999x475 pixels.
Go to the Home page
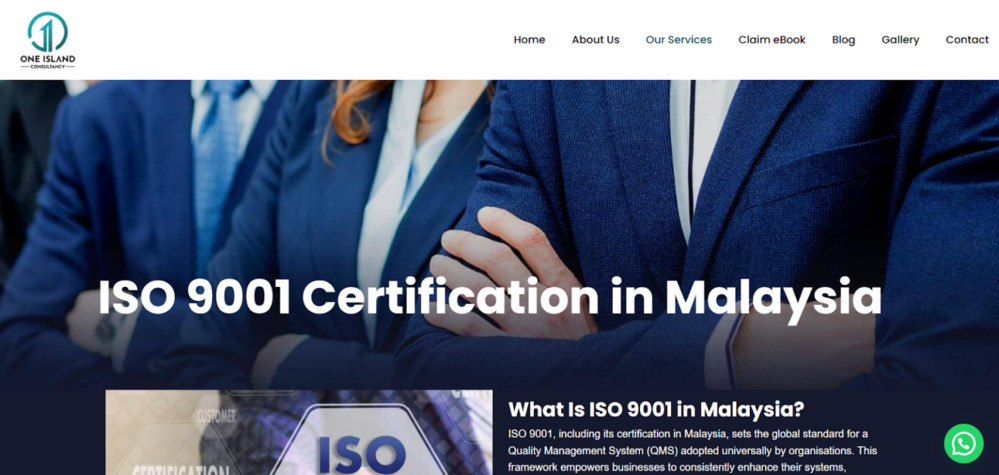pyautogui.click(x=529, y=39)
